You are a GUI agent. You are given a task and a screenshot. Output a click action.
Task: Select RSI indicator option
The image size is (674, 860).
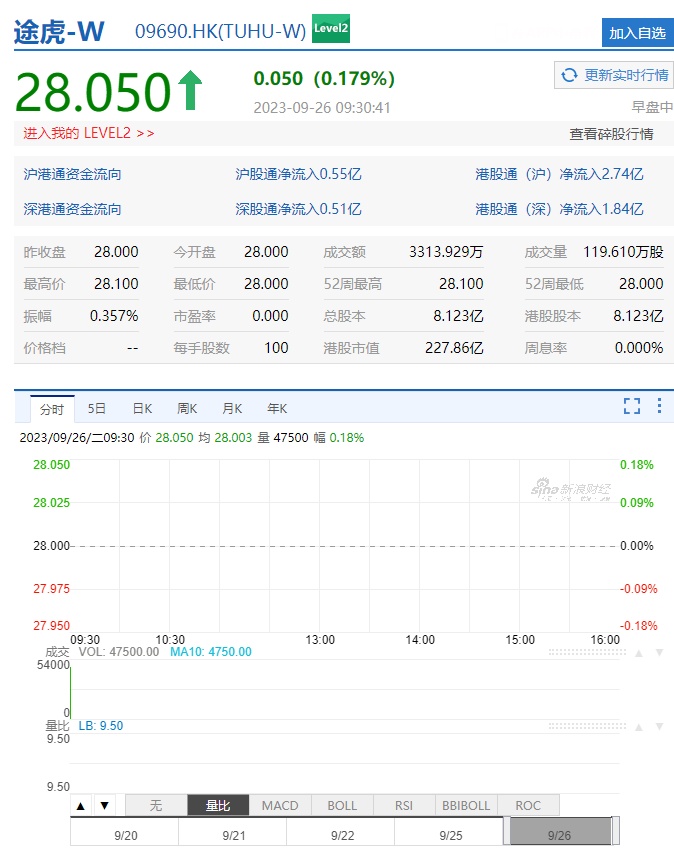[x=404, y=806]
